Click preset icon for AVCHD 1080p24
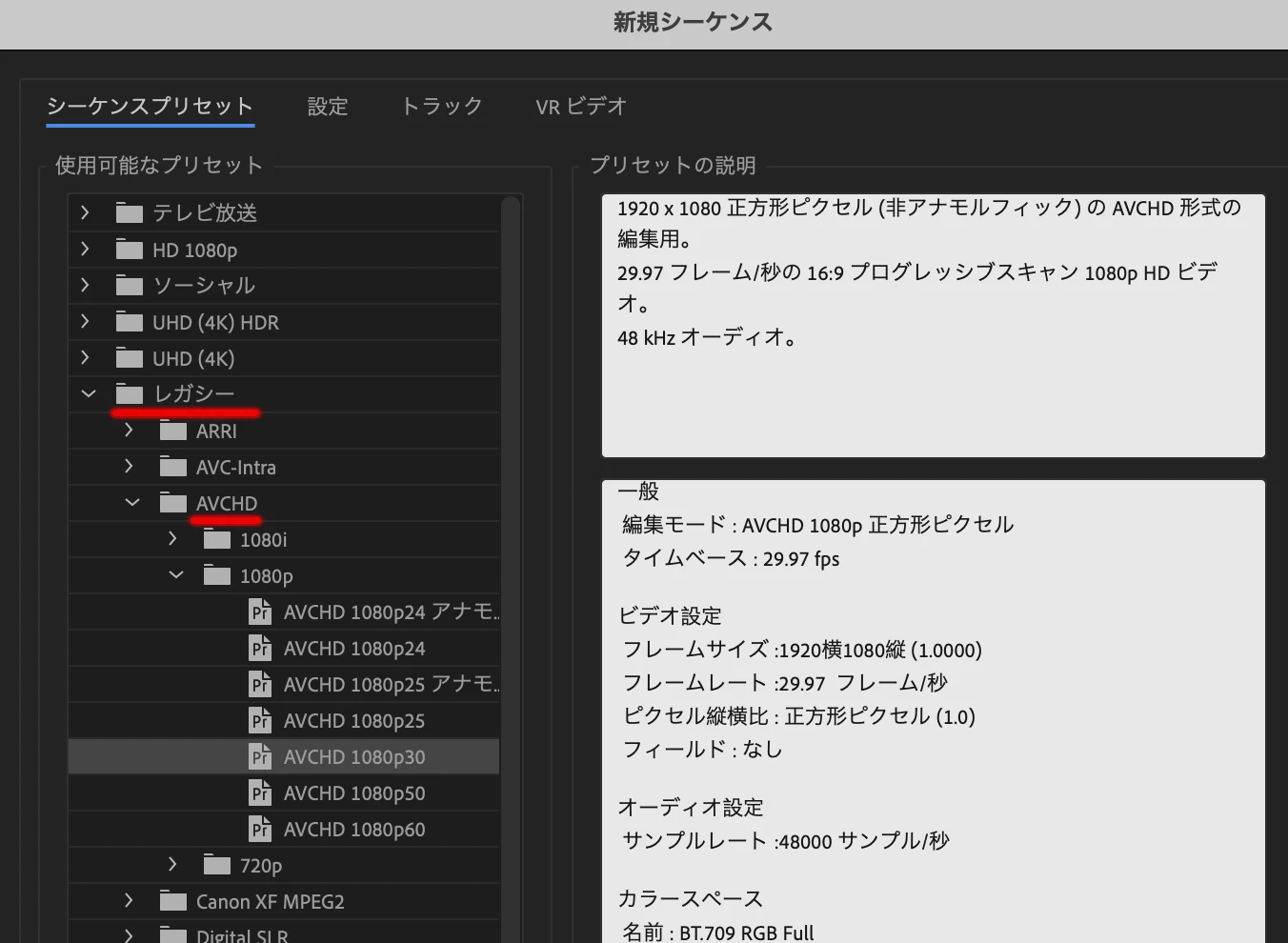The height and width of the screenshot is (943, 1288). 260,648
